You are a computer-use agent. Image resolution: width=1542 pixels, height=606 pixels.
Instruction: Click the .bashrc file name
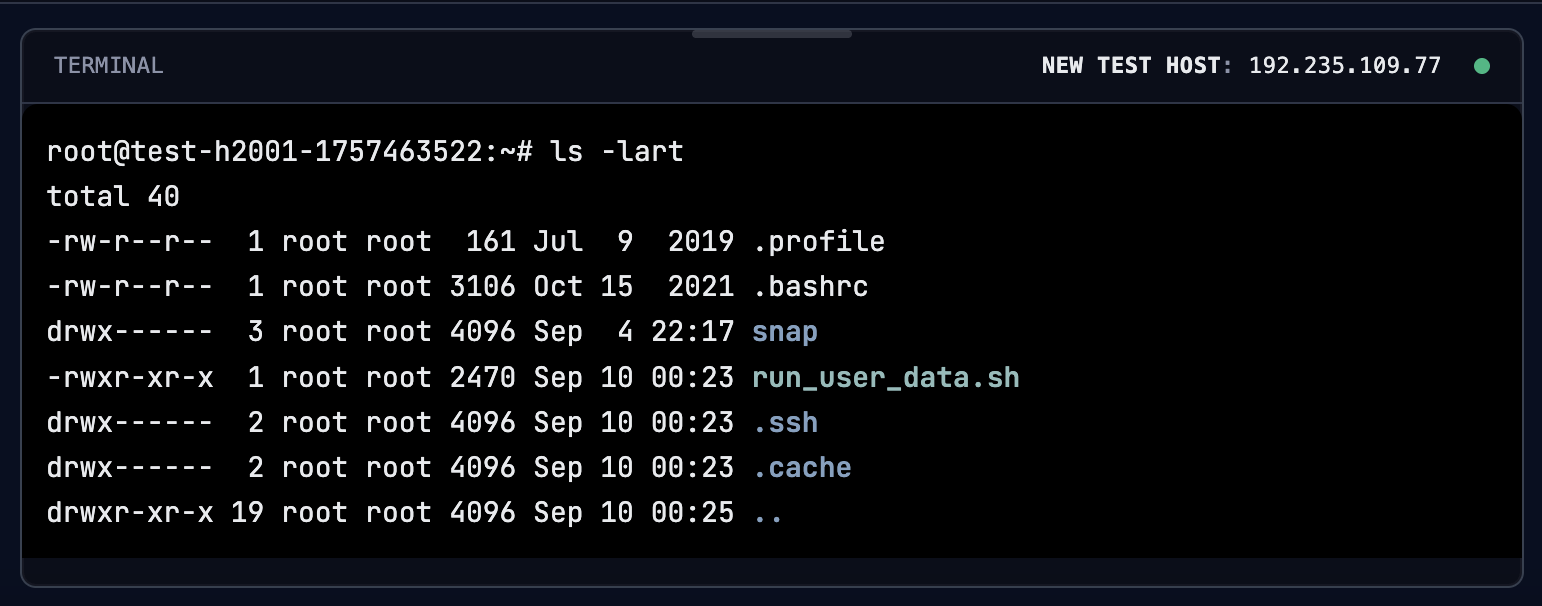point(810,287)
